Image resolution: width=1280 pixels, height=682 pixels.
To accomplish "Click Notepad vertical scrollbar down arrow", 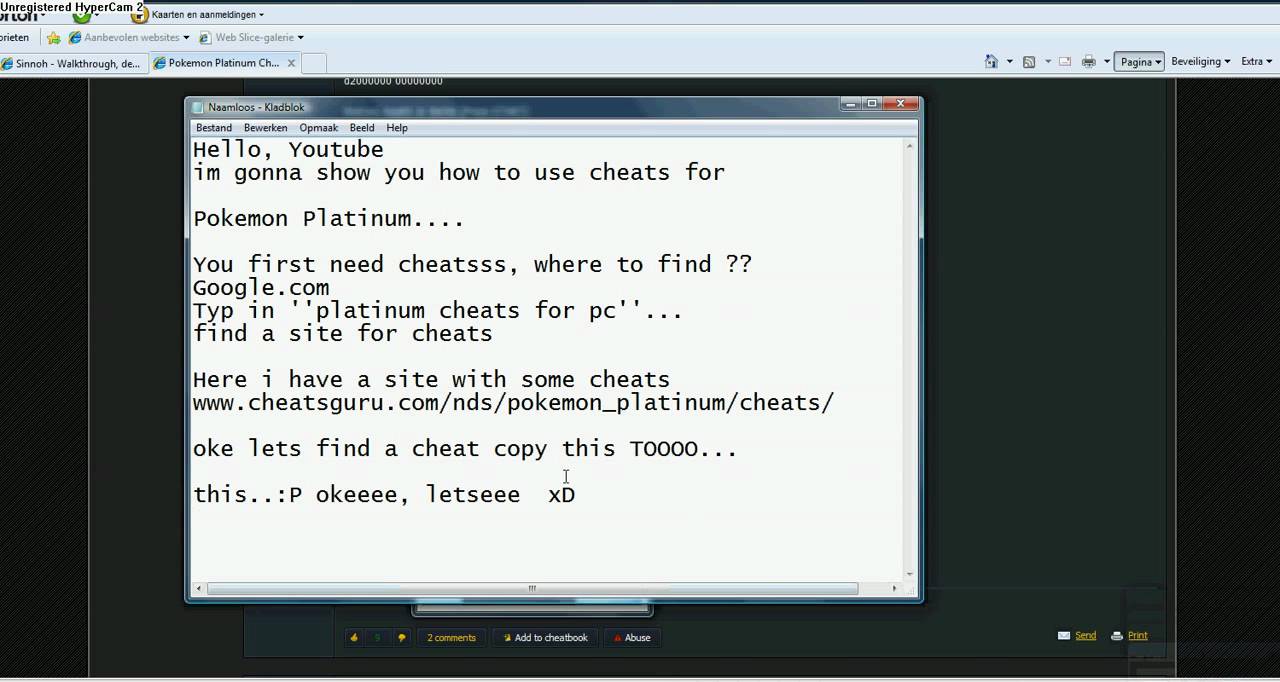I will pos(910,574).
